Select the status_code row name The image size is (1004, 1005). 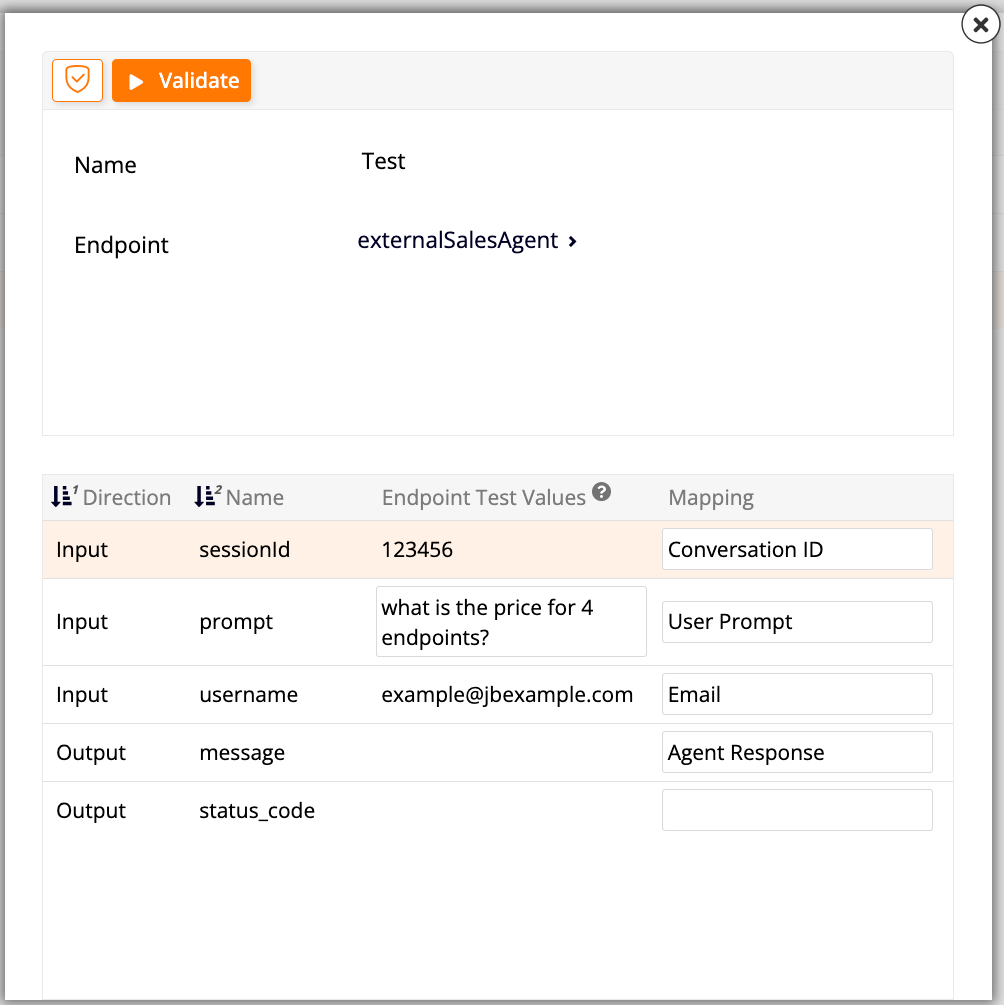256,811
